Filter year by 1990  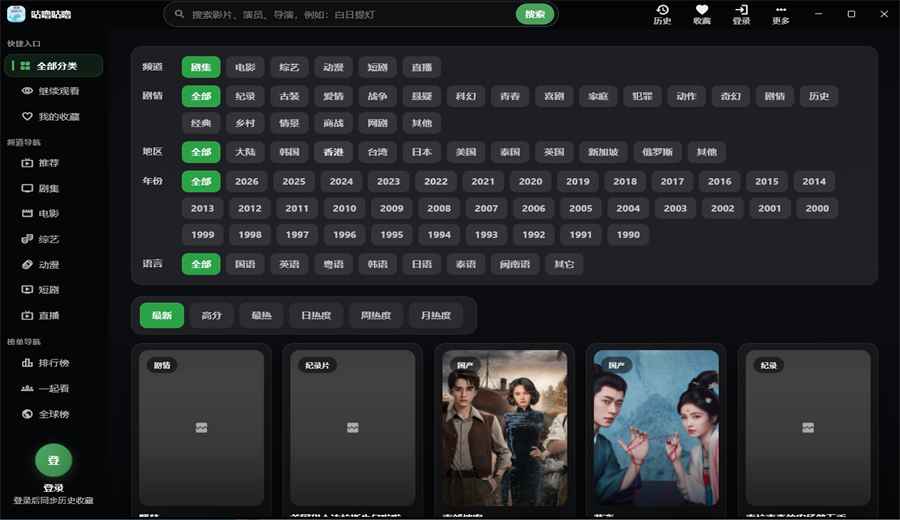tap(629, 235)
